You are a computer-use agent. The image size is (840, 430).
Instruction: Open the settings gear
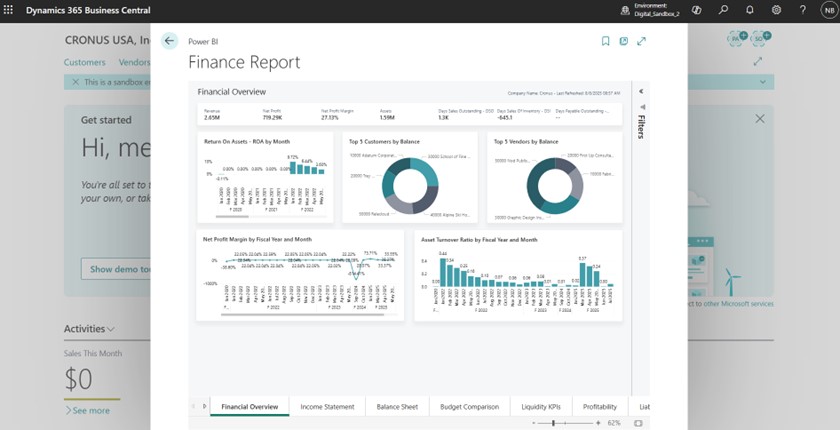tap(776, 10)
